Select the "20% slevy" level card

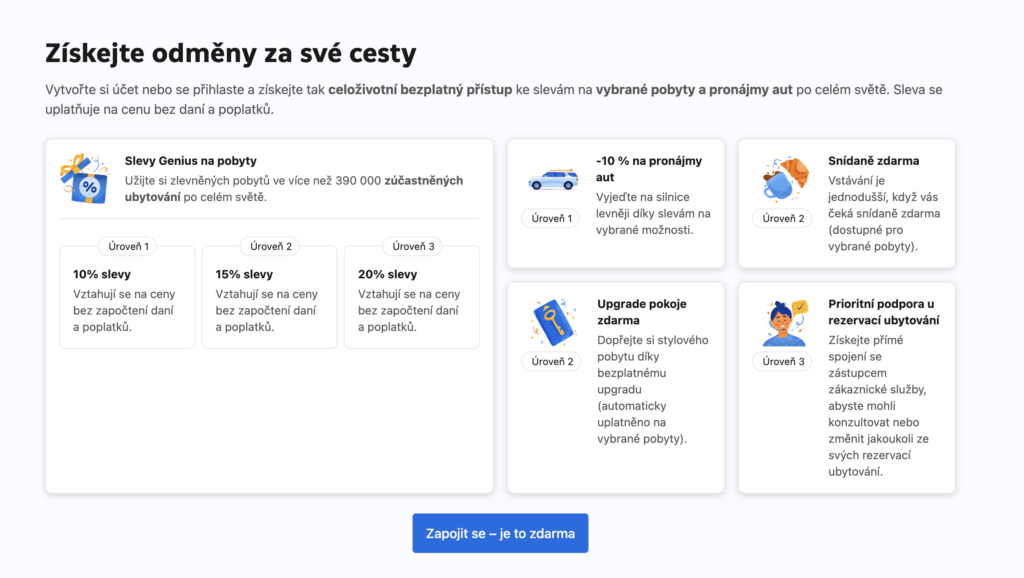[412, 298]
